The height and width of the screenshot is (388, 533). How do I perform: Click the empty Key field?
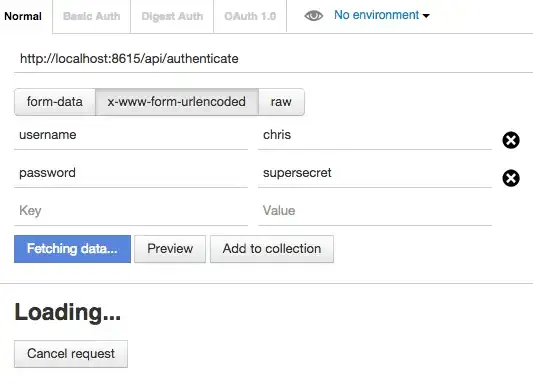coord(131,211)
